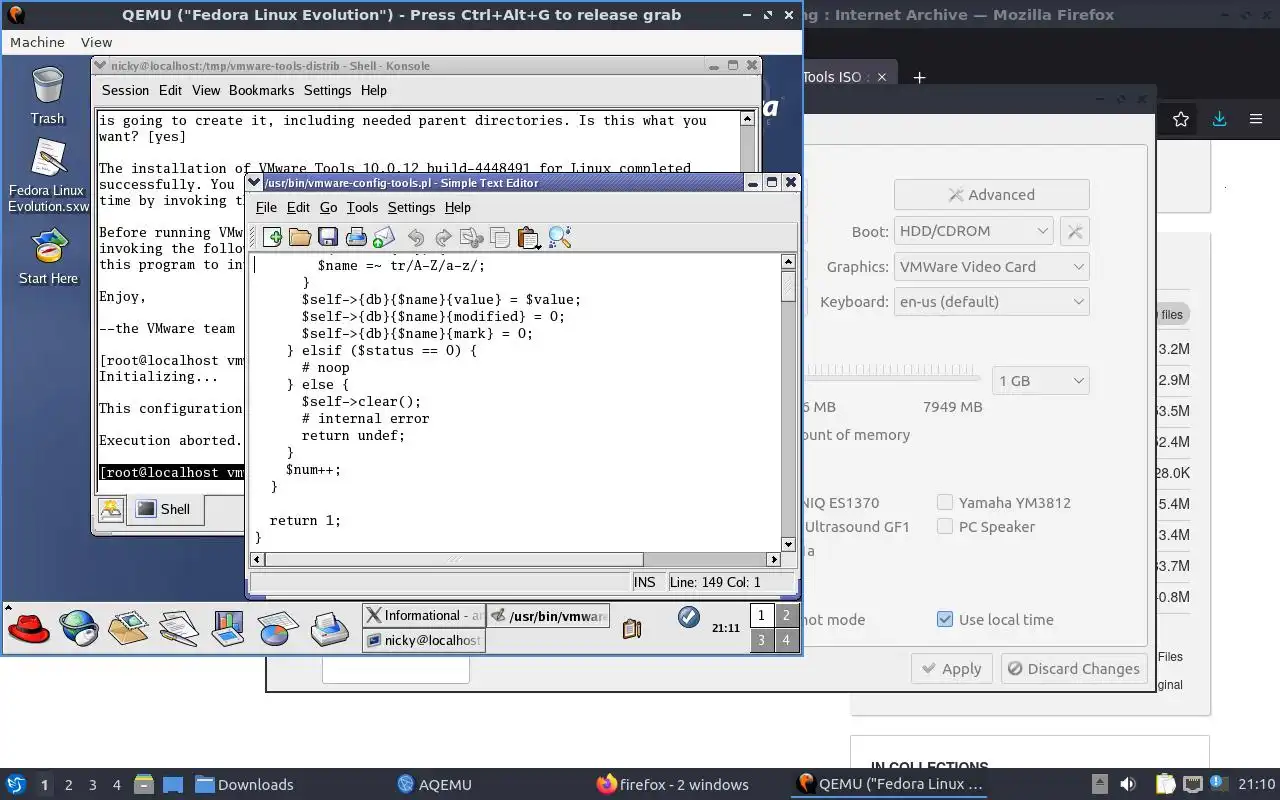Click the INS indicator in editor status bar
The width and height of the screenshot is (1280, 800).
pyautogui.click(x=645, y=582)
